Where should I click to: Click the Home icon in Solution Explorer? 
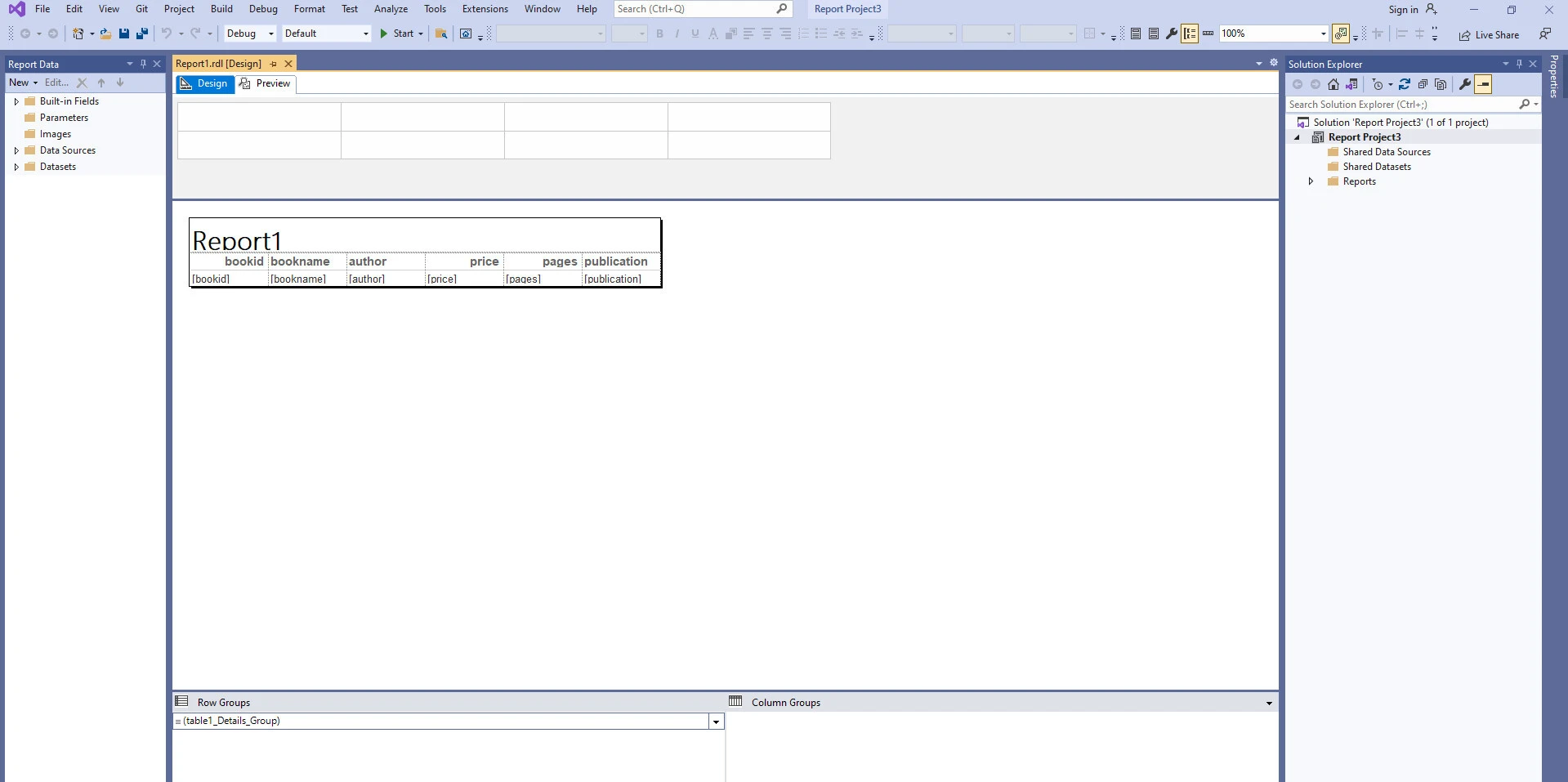pyautogui.click(x=1333, y=84)
